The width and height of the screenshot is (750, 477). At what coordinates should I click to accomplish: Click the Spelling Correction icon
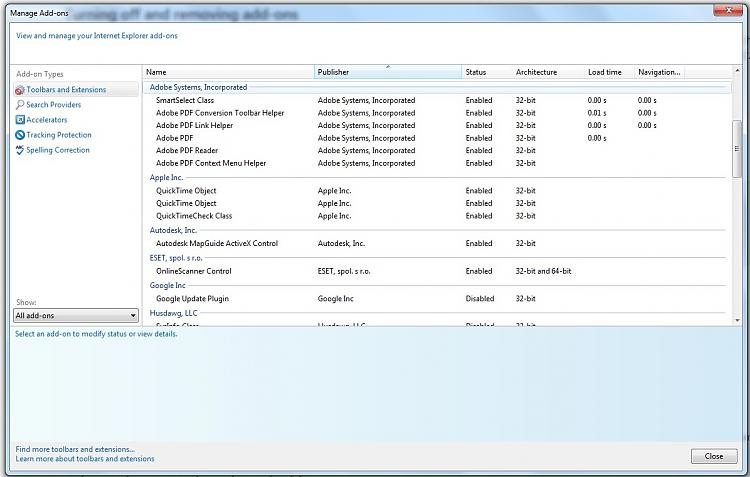point(20,150)
